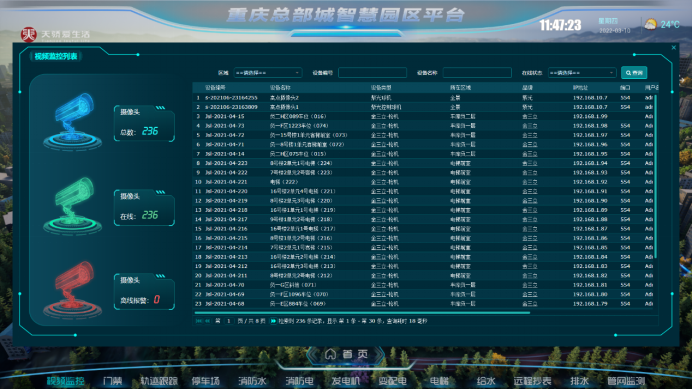Screen dimensions: 693x390
Task: Click the 设备名称 column header
Action: 280,88
